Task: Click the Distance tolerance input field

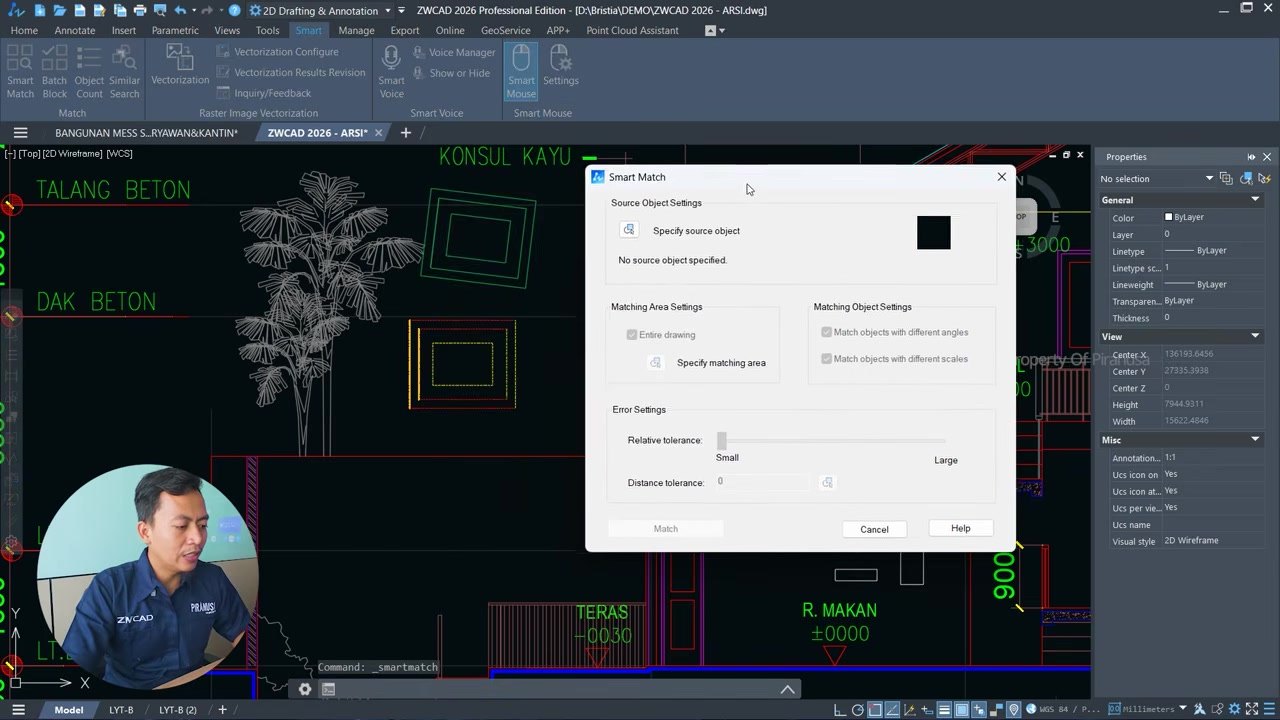Action: click(x=763, y=482)
